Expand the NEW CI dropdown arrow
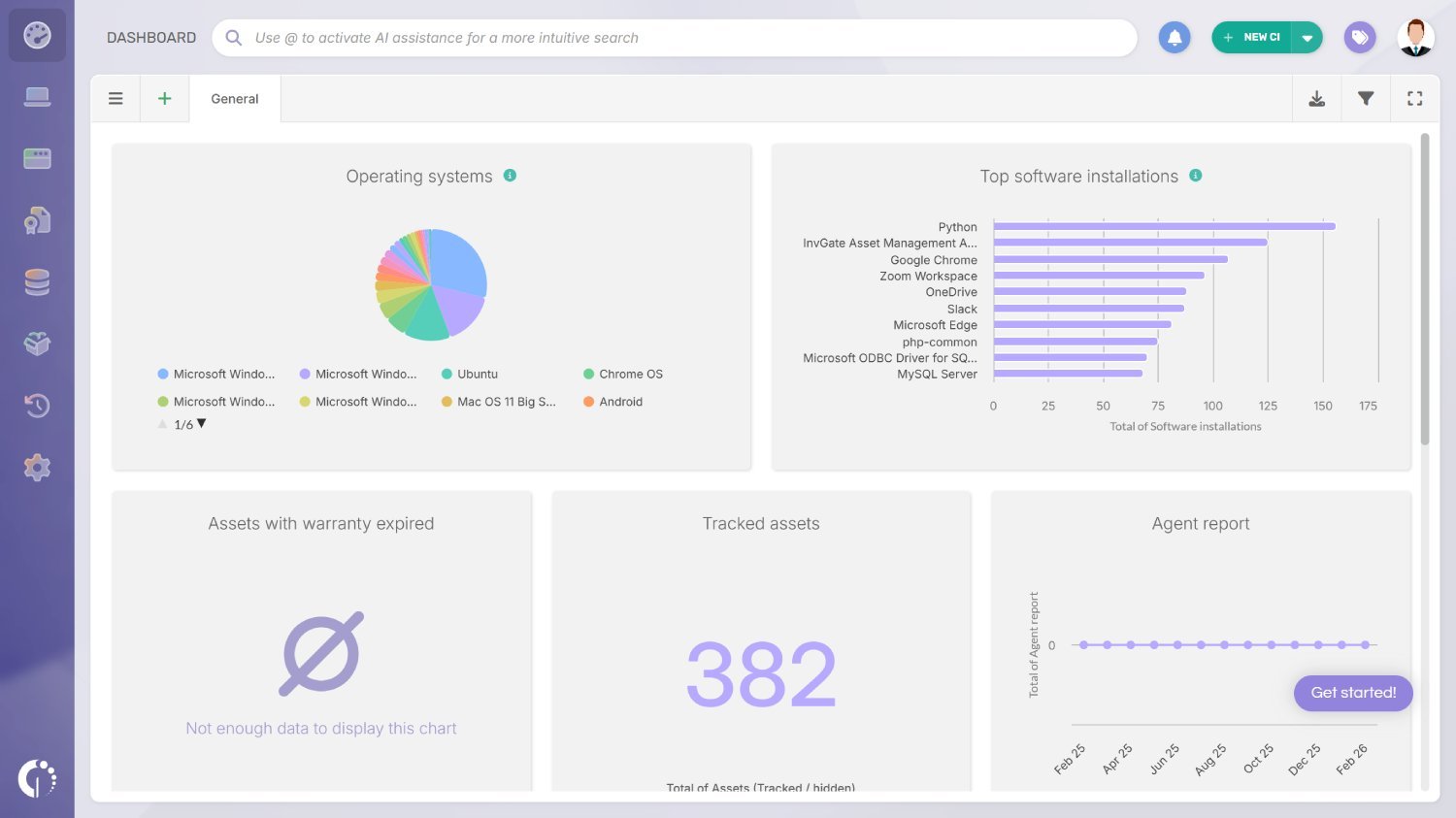 point(1307,37)
